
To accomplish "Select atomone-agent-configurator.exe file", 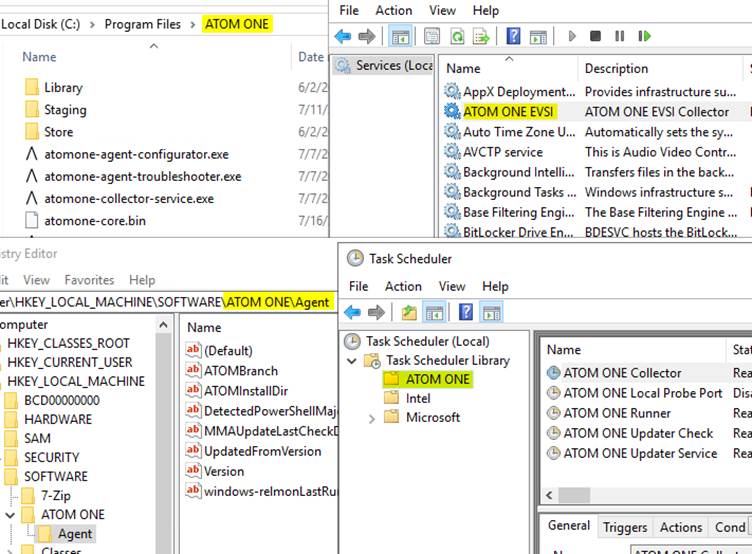I will (x=137, y=154).
